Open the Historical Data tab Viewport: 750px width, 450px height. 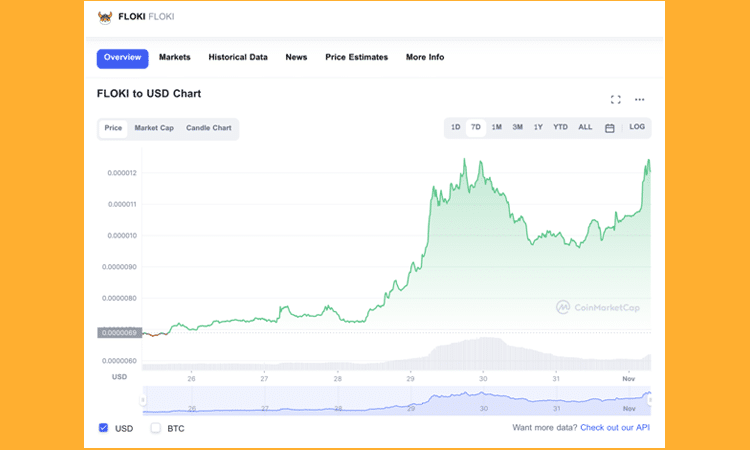click(x=238, y=57)
